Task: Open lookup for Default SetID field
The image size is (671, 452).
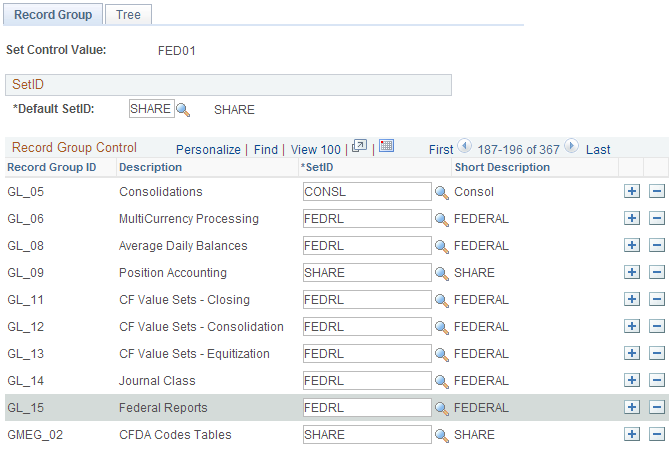Action: [183, 110]
